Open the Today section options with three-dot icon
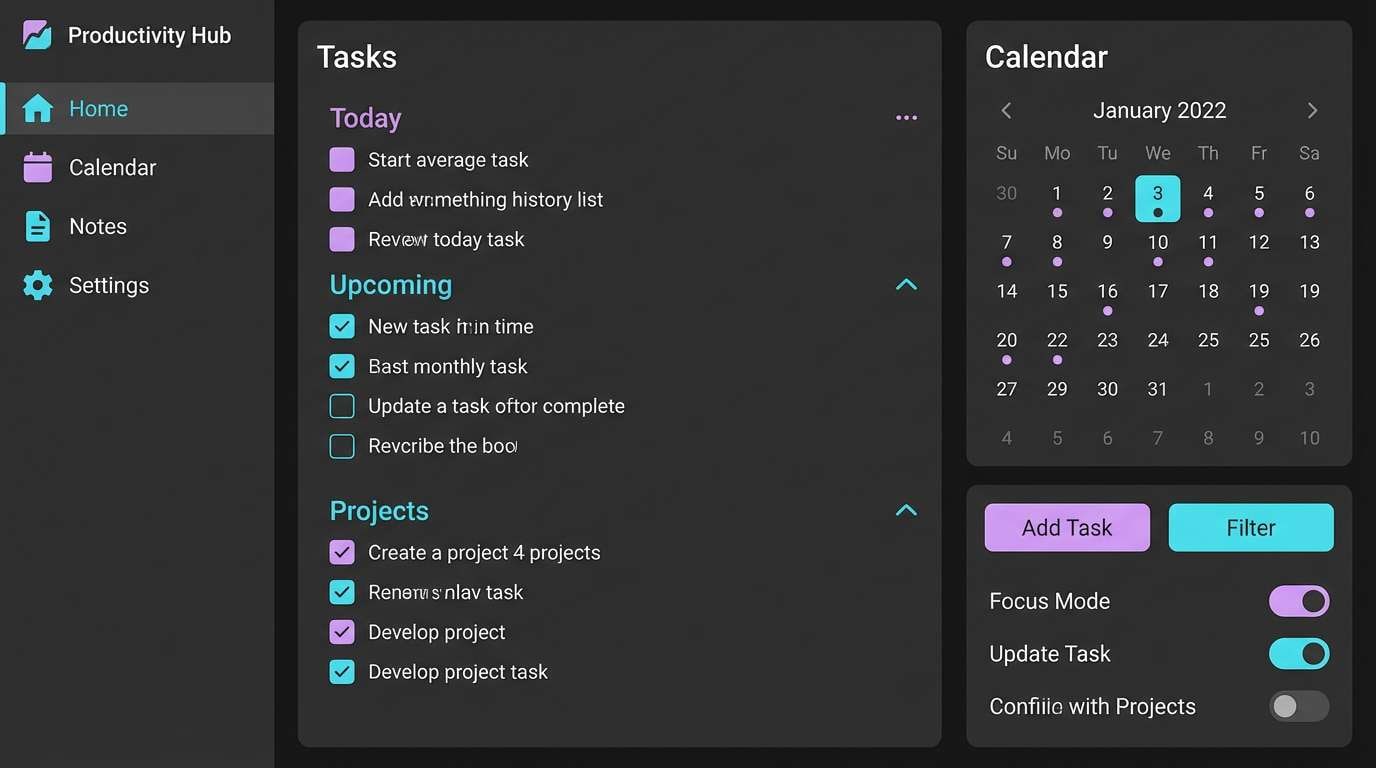Image resolution: width=1376 pixels, height=768 pixels. point(906,117)
